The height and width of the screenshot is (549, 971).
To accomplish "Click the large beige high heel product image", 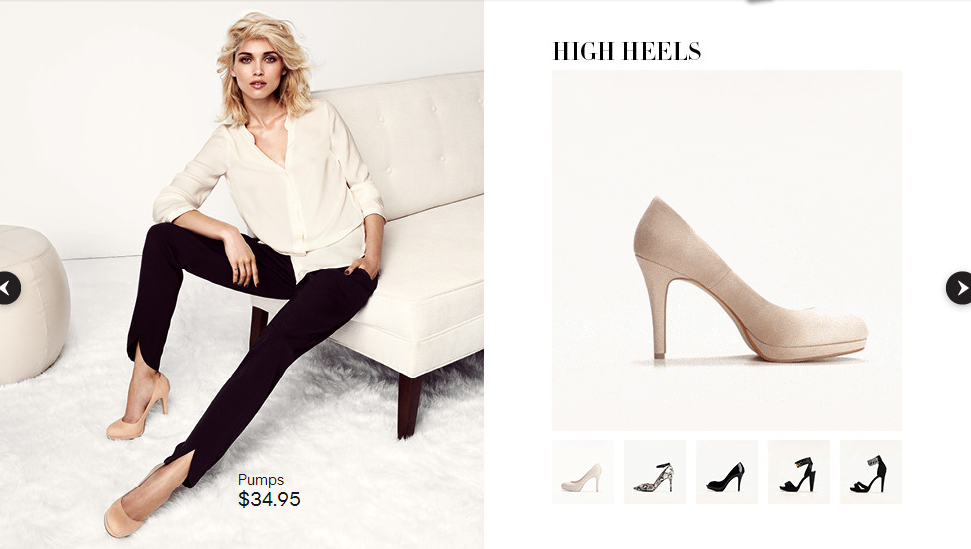I will pyautogui.click(x=727, y=250).
